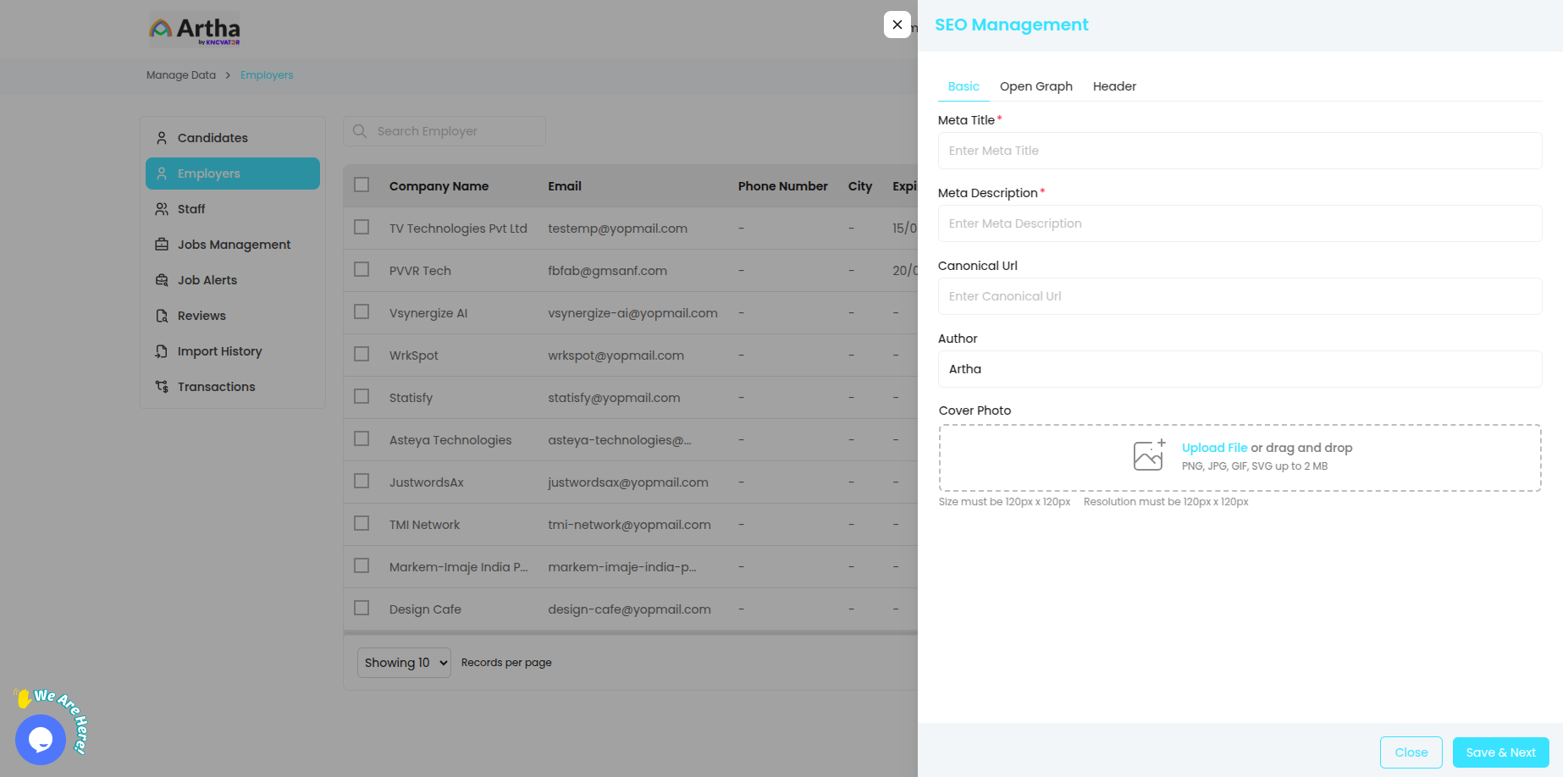This screenshot has height=777, width=1568.
Task: Click the Import History icon
Action: point(162,351)
